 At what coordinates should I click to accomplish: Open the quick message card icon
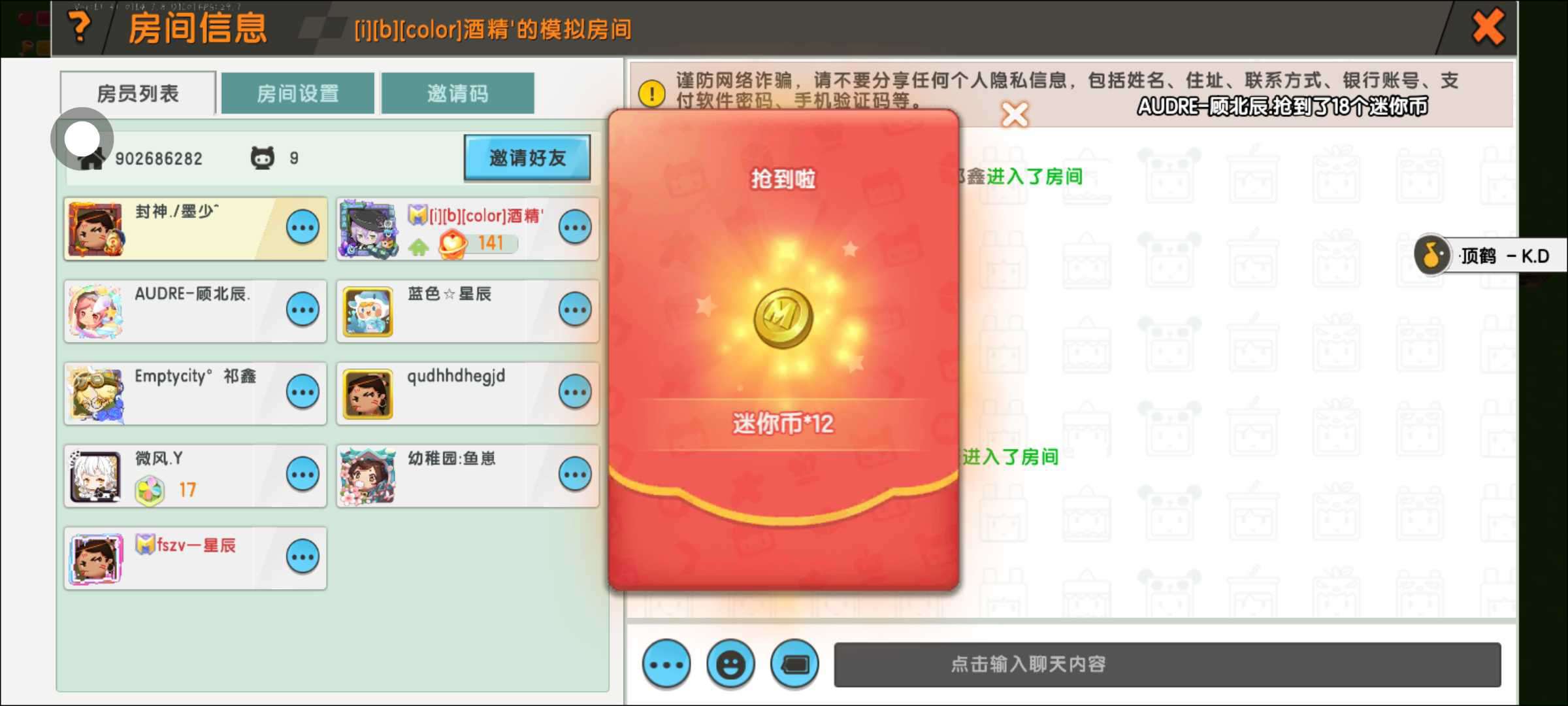coord(794,664)
